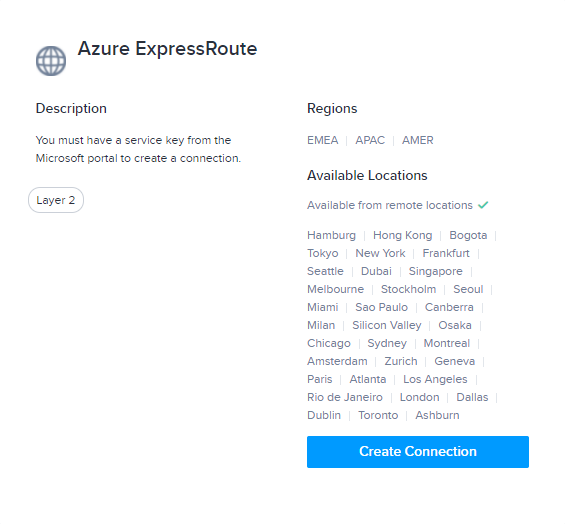Click the globe icon beside Azure ExpressRoute
565x524 pixels.
[x=51, y=61]
